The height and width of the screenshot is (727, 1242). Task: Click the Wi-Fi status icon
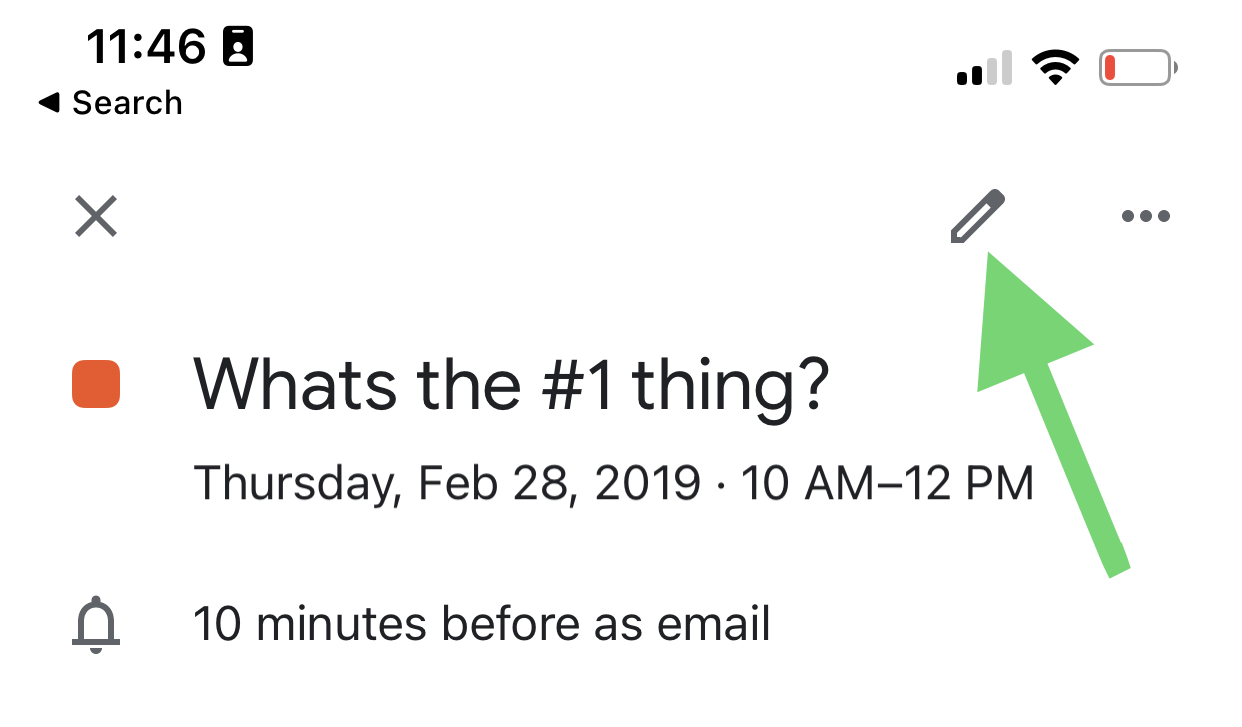(x=1055, y=68)
